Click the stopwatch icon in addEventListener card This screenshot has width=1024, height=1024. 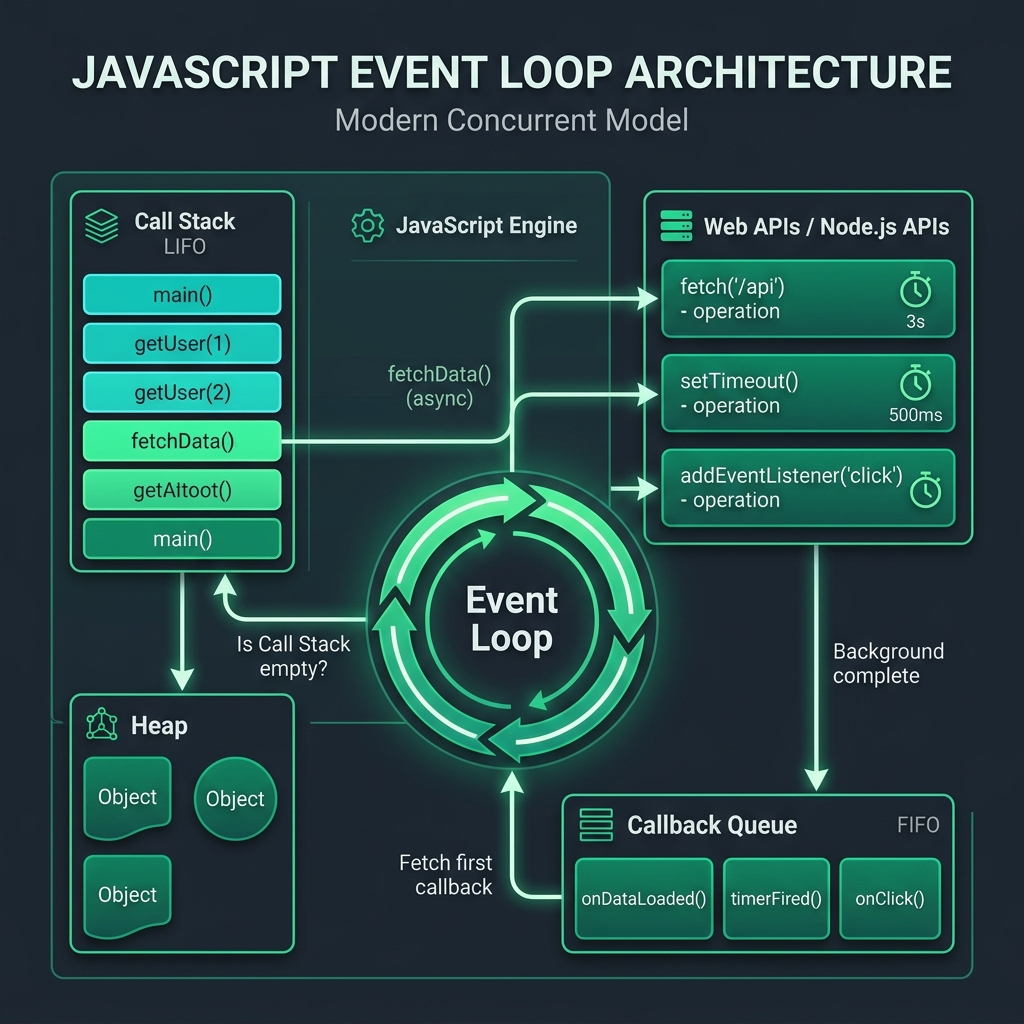pyautogui.click(x=926, y=490)
